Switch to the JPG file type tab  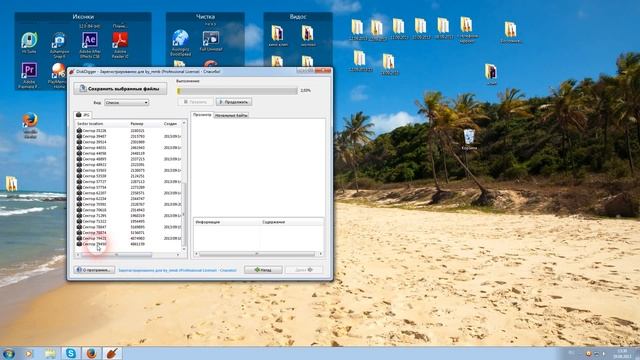[83, 115]
